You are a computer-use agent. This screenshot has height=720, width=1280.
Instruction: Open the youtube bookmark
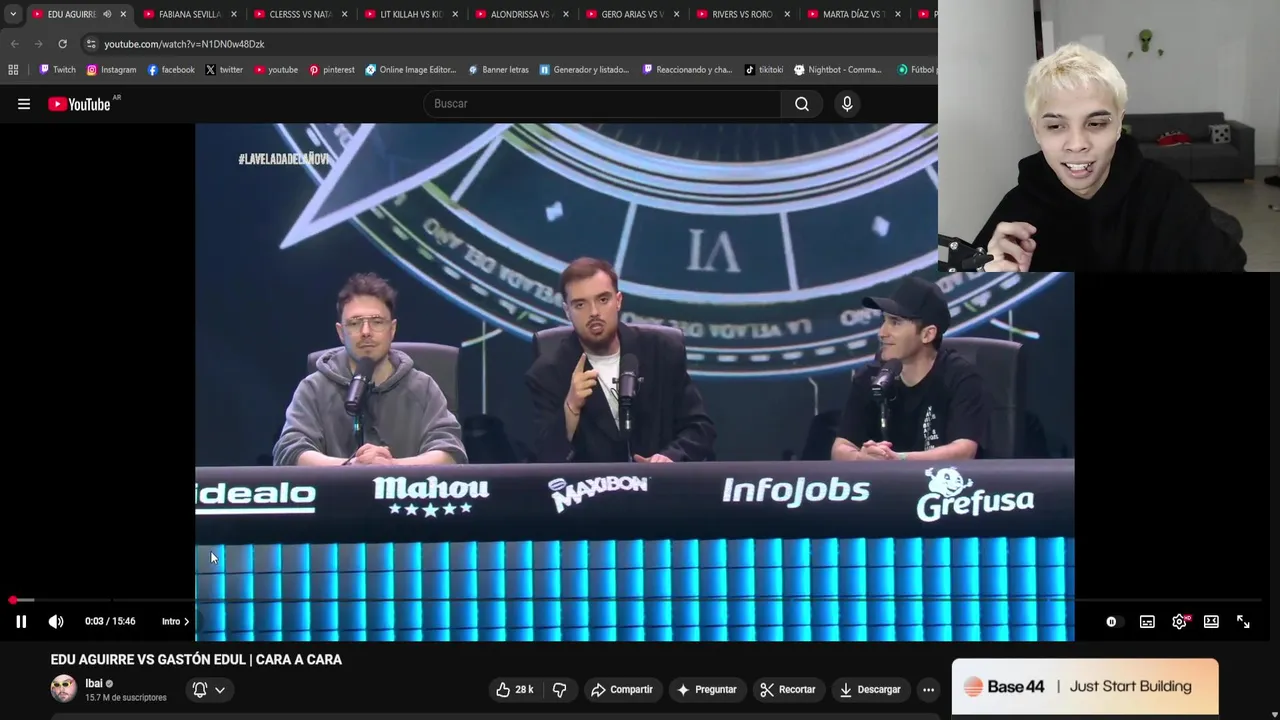tap(276, 70)
